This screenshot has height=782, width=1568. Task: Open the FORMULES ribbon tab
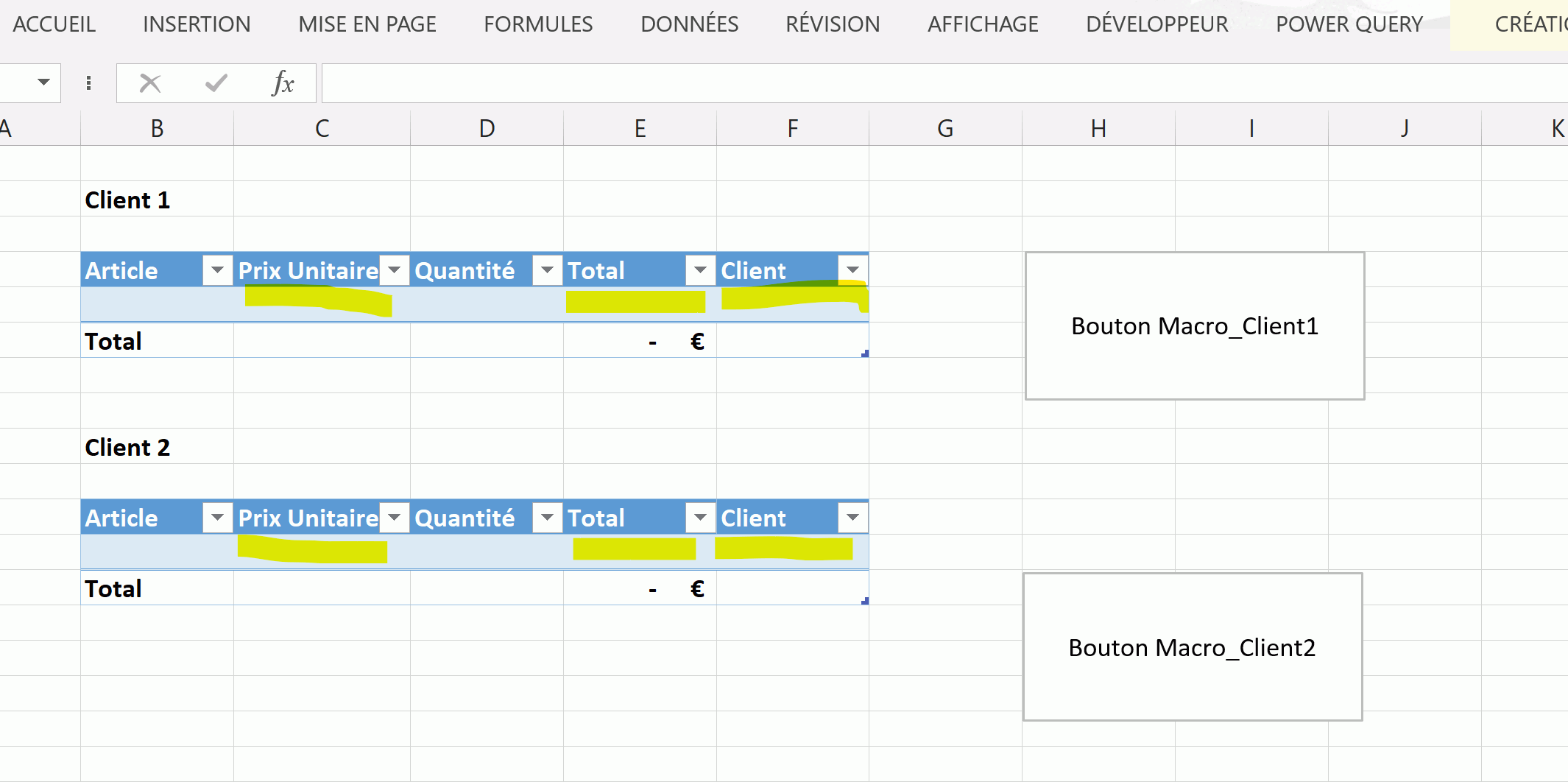pyautogui.click(x=538, y=24)
